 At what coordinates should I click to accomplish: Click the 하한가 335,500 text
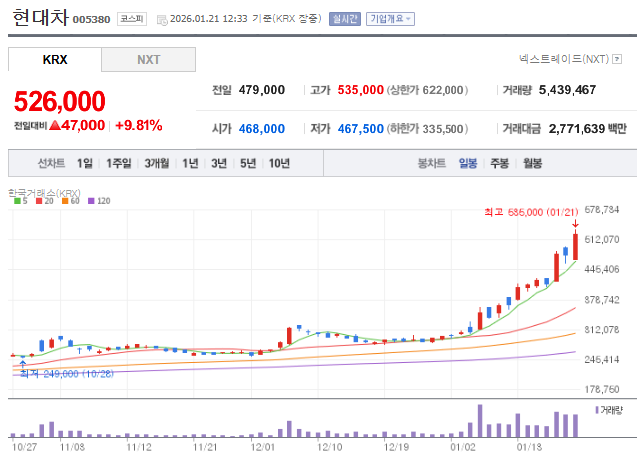pos(427,129)
